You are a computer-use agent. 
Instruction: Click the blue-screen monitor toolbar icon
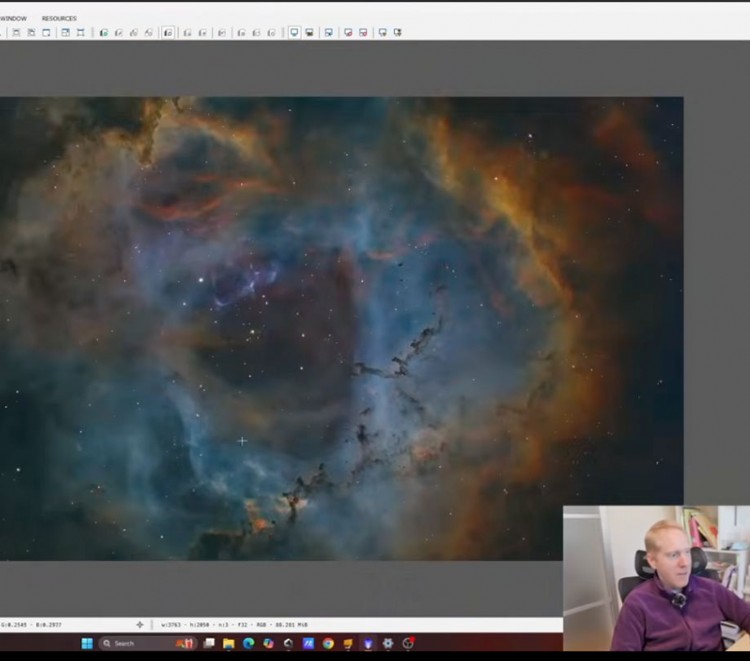pyautogui.click(x=329, y=33)
